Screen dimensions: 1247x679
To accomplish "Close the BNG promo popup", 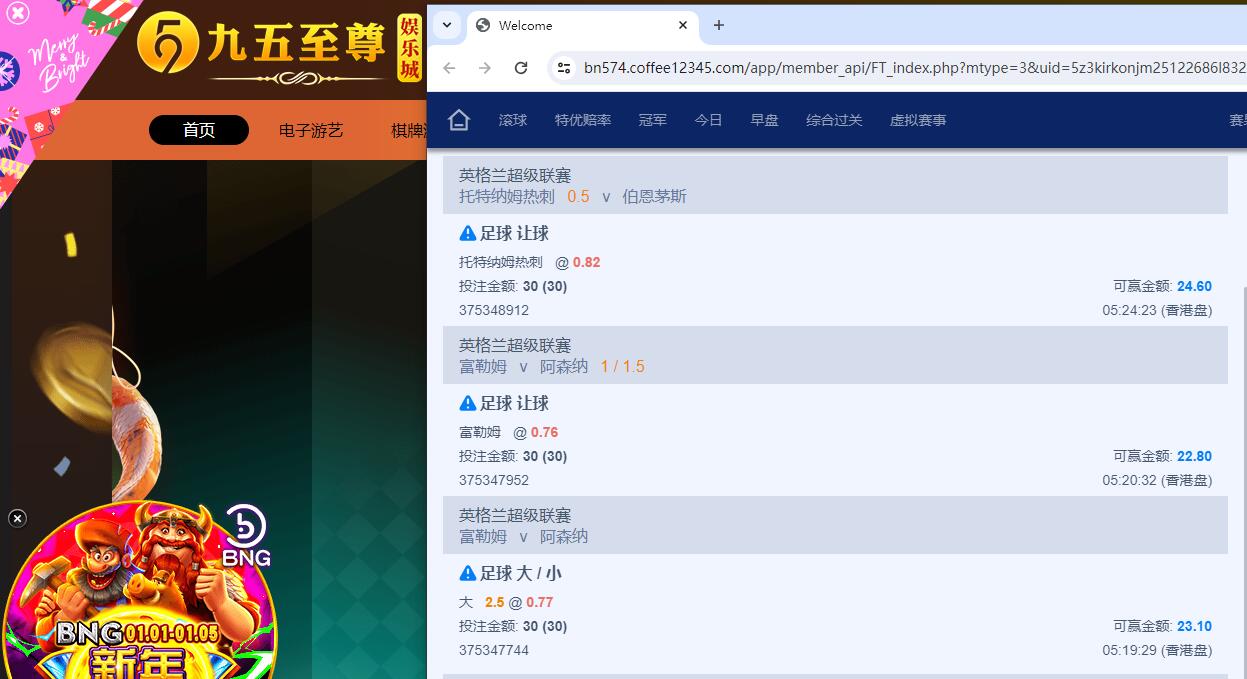I will pos(17,518).
